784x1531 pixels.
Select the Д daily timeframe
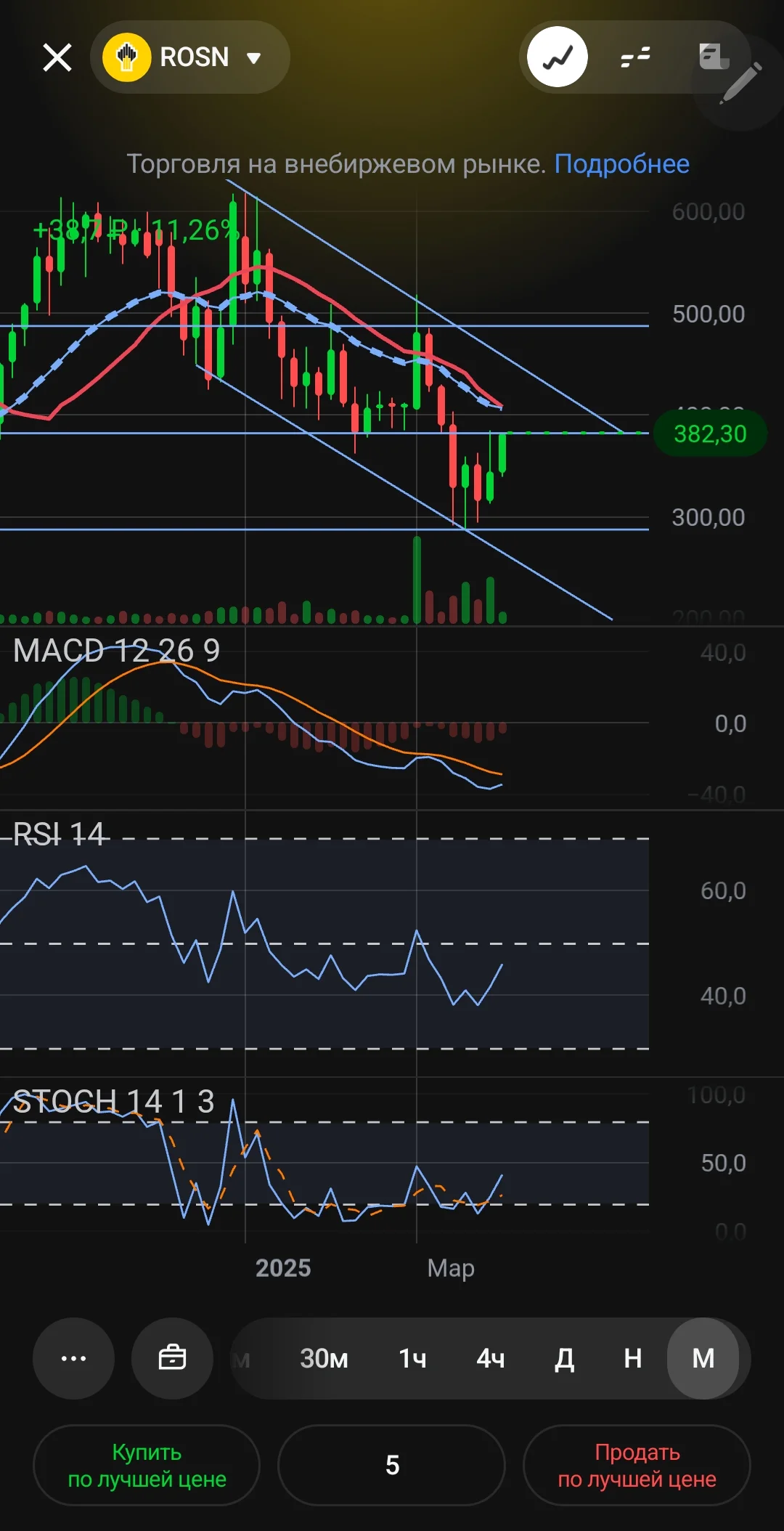point(565,1358)
